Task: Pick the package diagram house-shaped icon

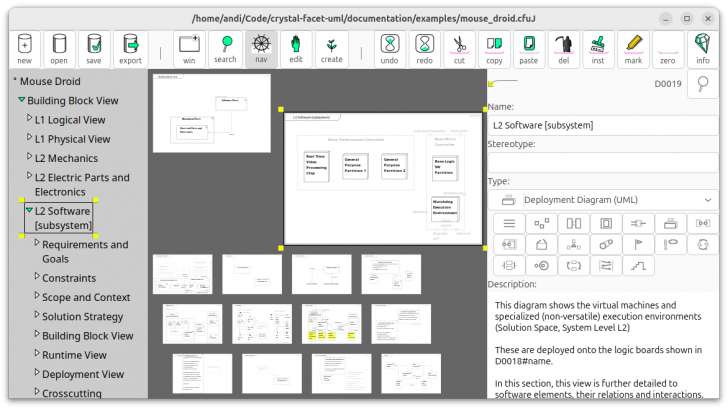Action: tap(541, 244)
